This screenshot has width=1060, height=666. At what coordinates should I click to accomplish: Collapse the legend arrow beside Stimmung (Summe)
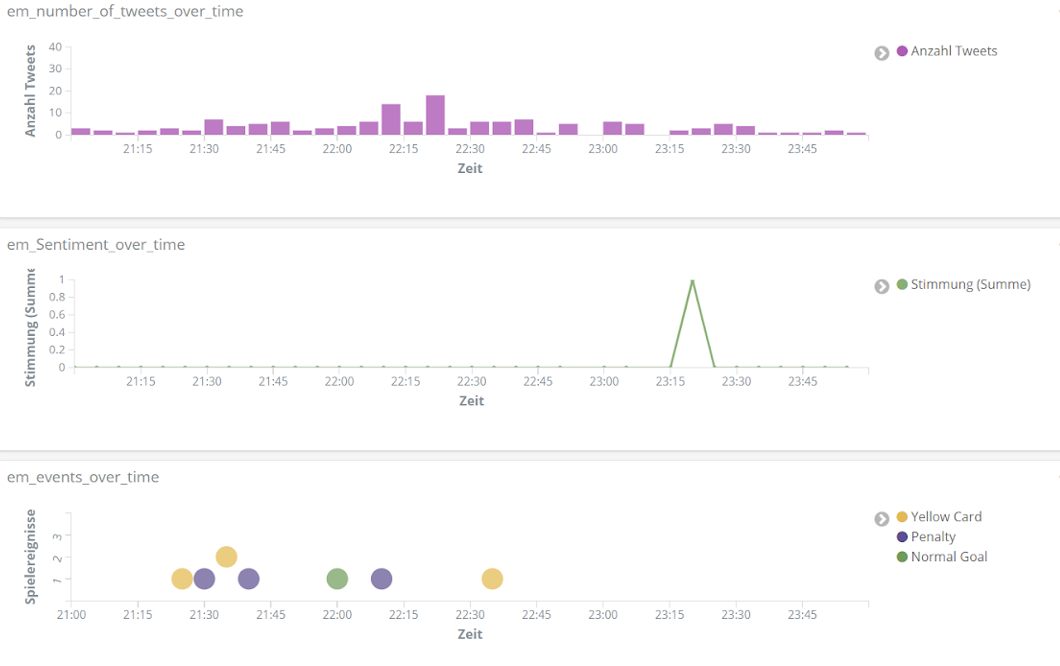tap(882, 286)
